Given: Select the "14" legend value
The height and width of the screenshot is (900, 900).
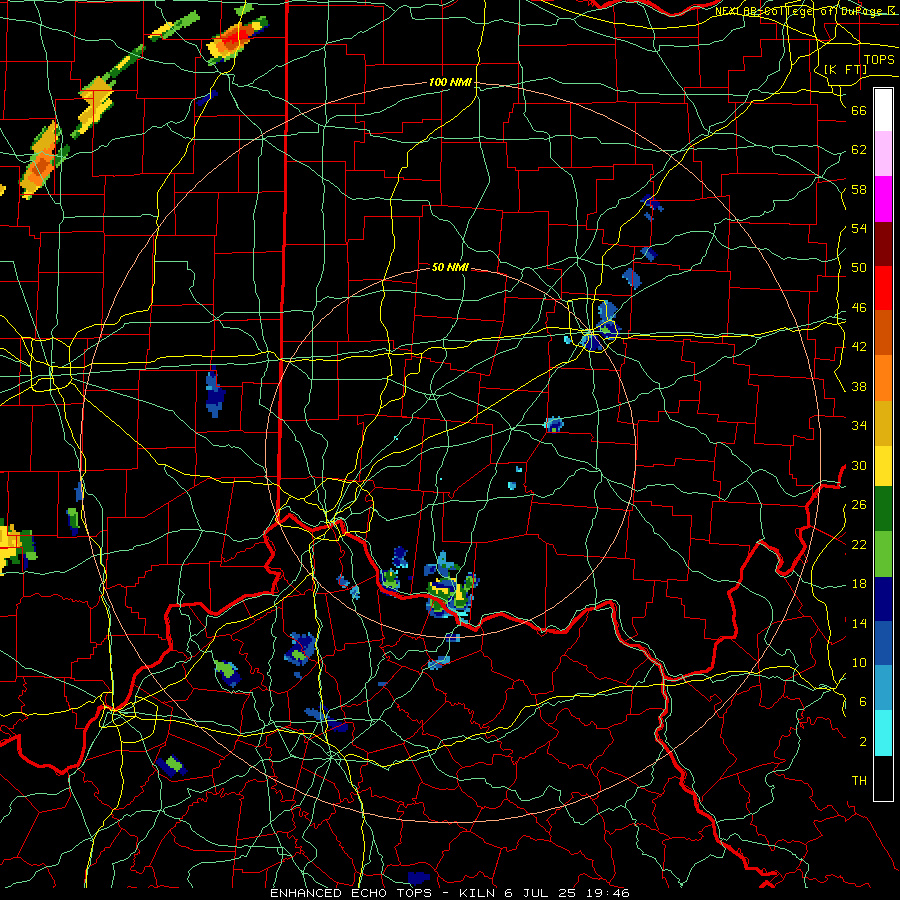Looking at the screenshot, I should tap(859, 623).
